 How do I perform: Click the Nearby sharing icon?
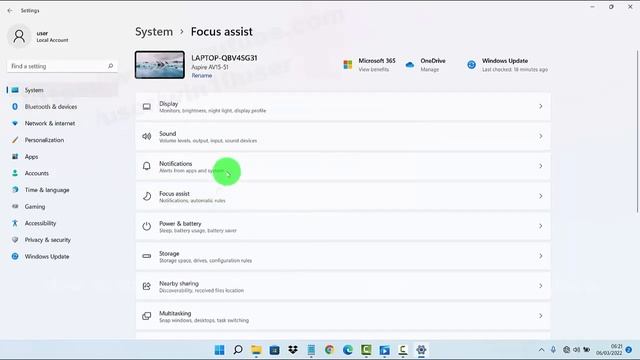click(147, 286)
